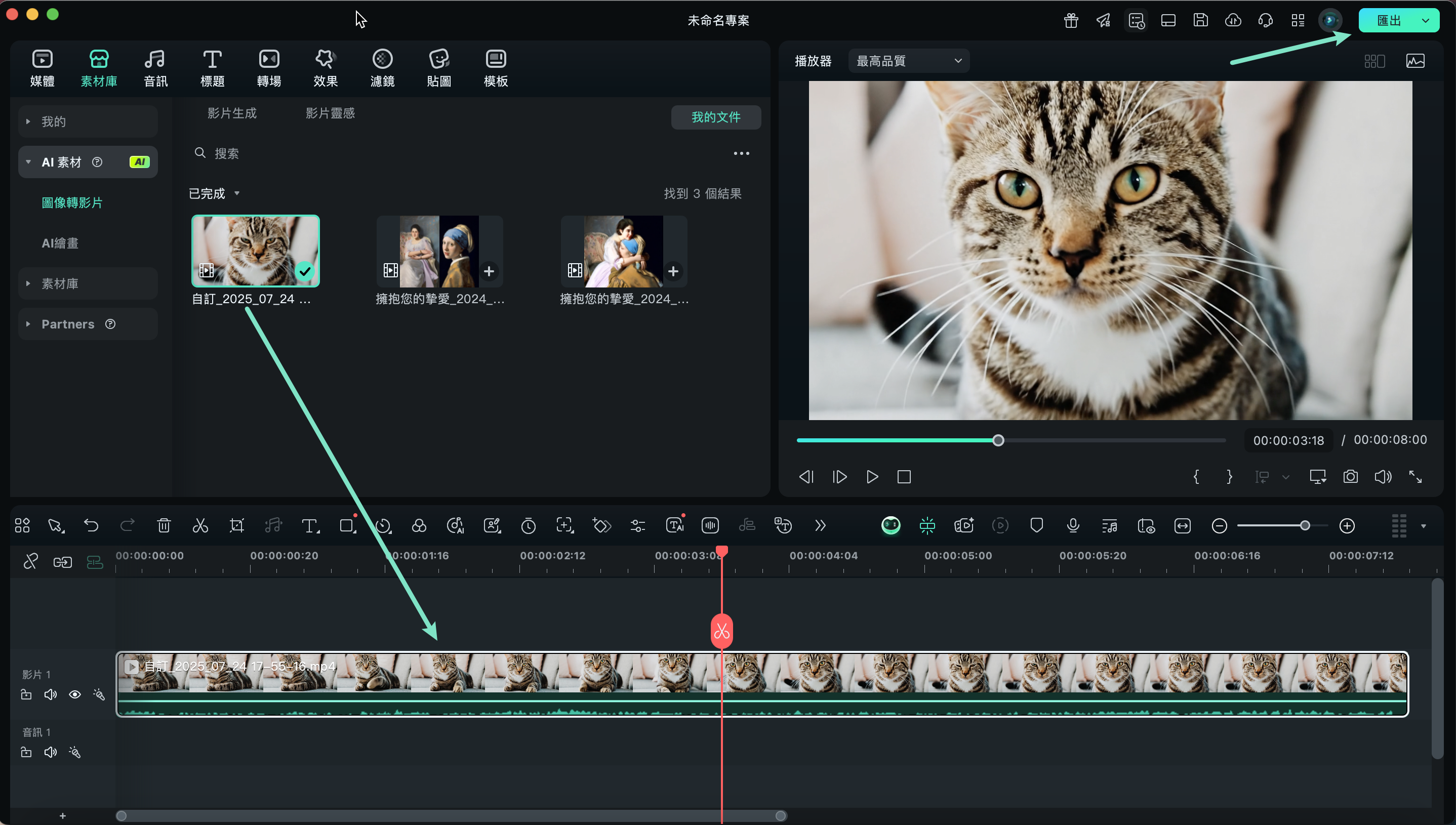Screen dimensions: 1456x825
Task: Open the more options ellipsis menu
Action: (x=741, y=153)
